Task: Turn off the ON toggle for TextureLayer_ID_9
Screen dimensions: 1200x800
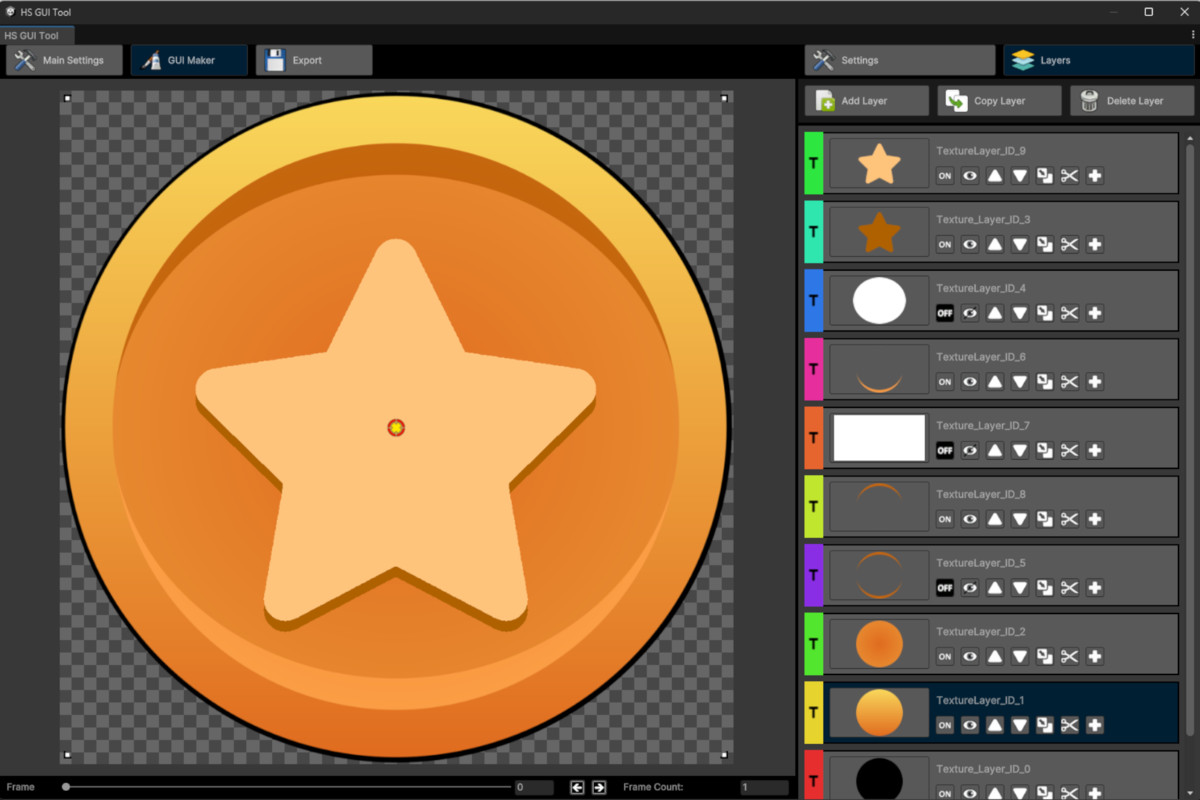Action: (x=944, y=175)
